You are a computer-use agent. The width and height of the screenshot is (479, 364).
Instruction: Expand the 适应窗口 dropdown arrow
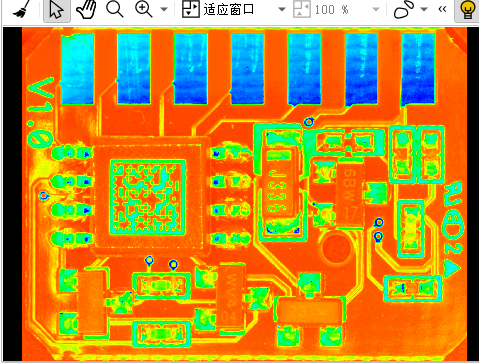[x=282, y=9]
